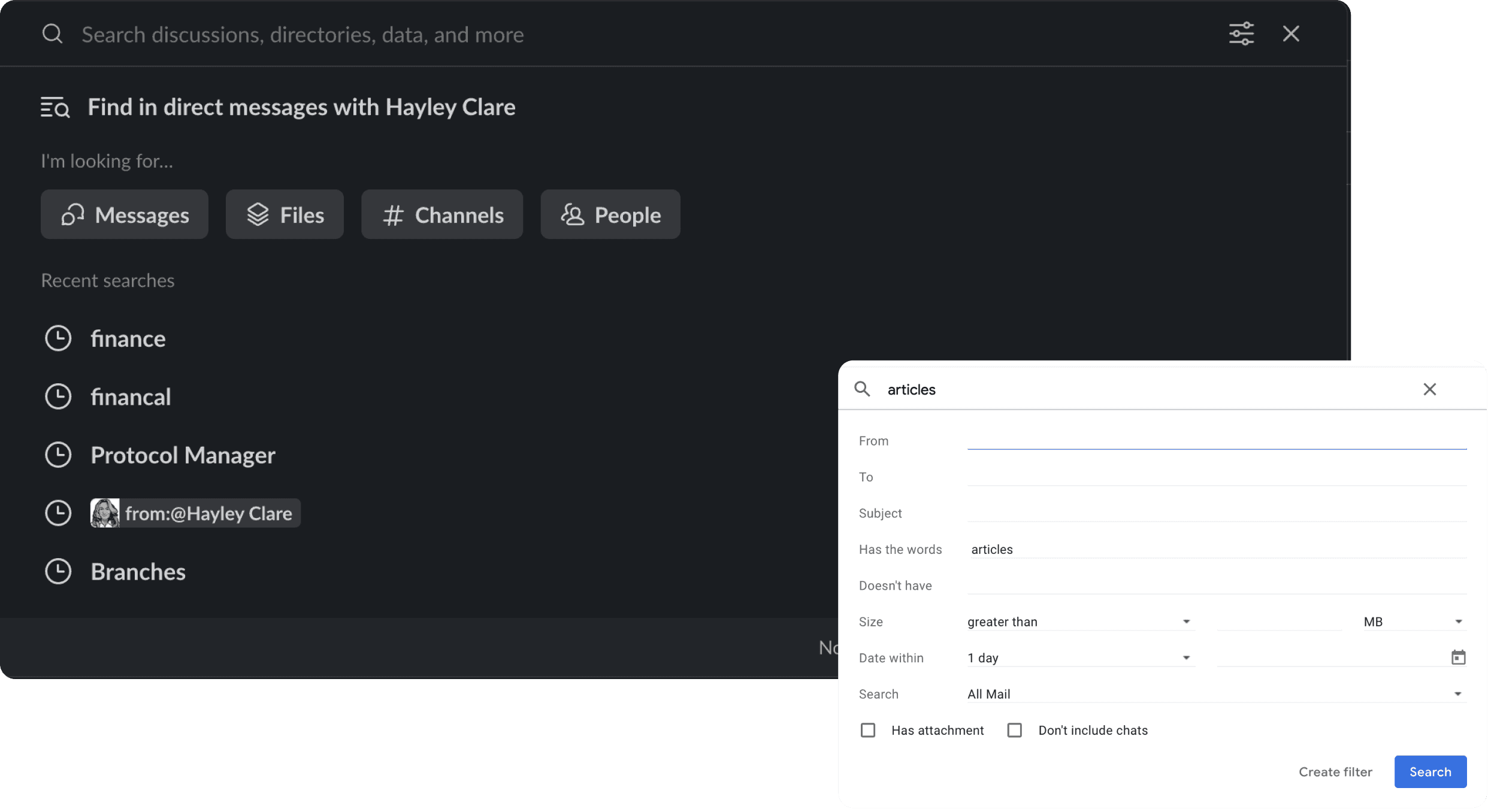Open the MB size unit dropdown
The image size is (1488, 812).
click(x=1414, y=622)
